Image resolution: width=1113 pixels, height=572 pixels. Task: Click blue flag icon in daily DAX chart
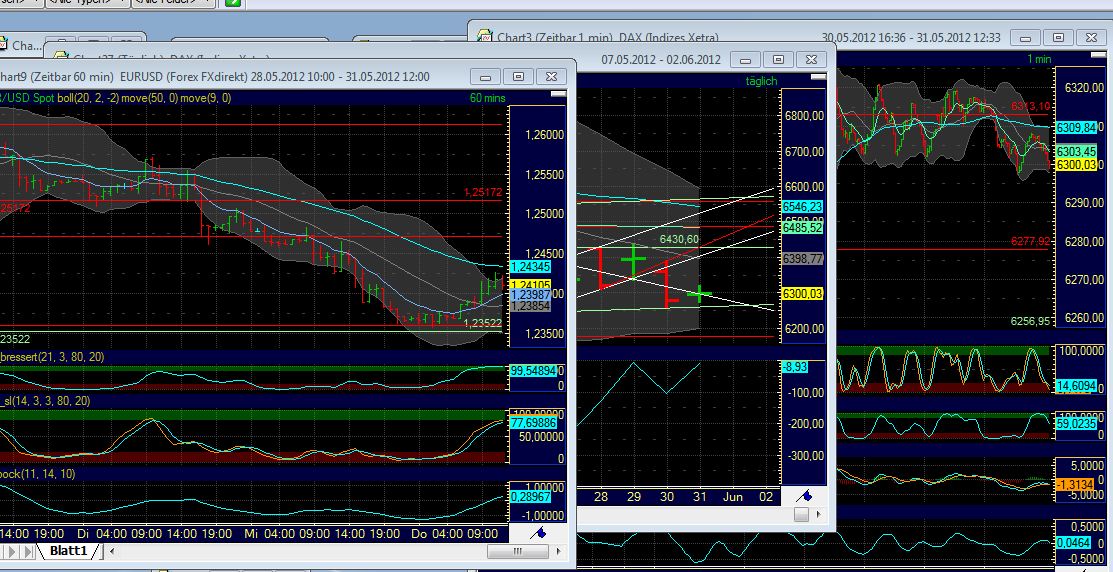[x=804, y=495]
